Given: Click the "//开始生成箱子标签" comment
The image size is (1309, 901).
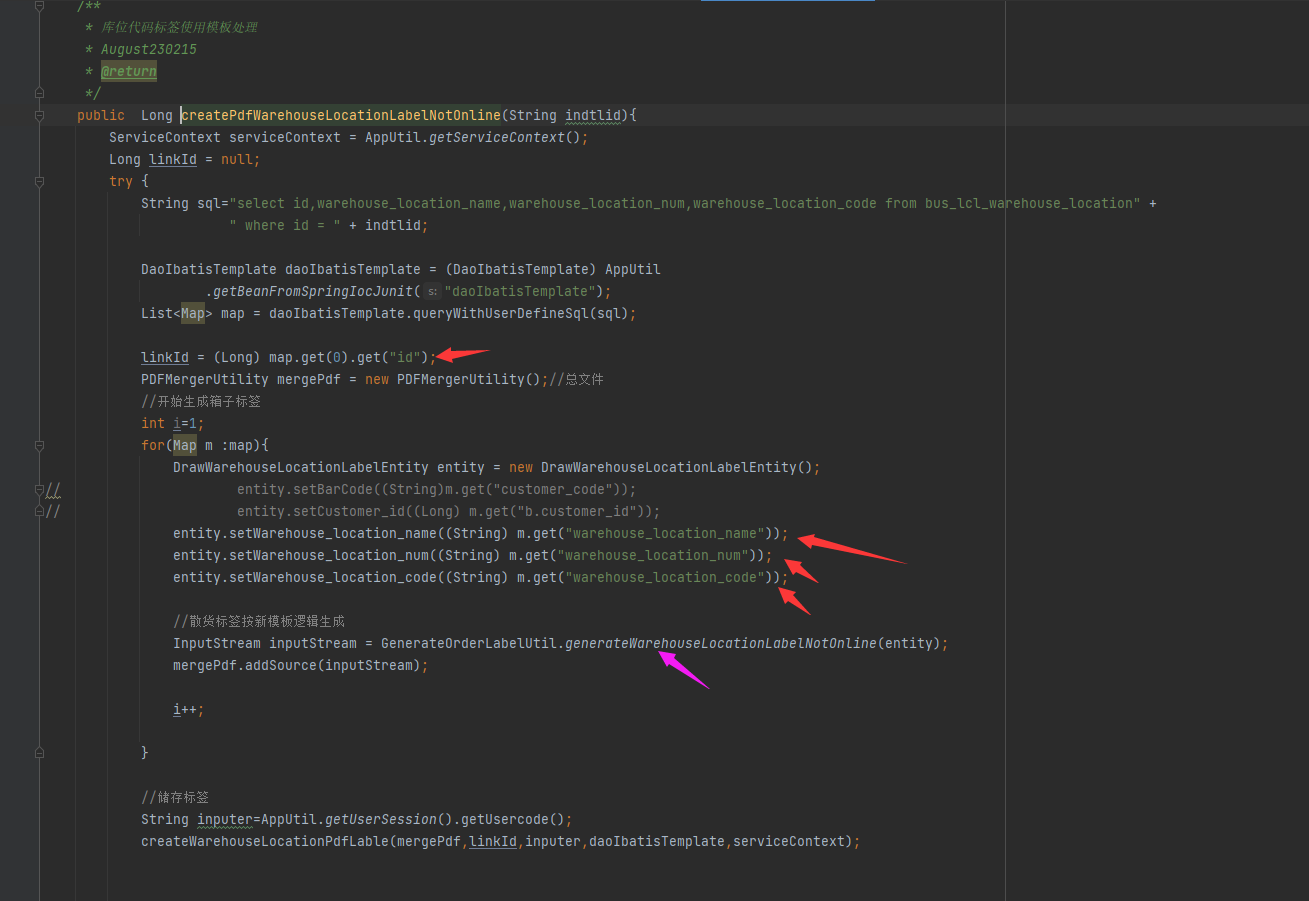Looking at the screenshot, I should (201, 401).
